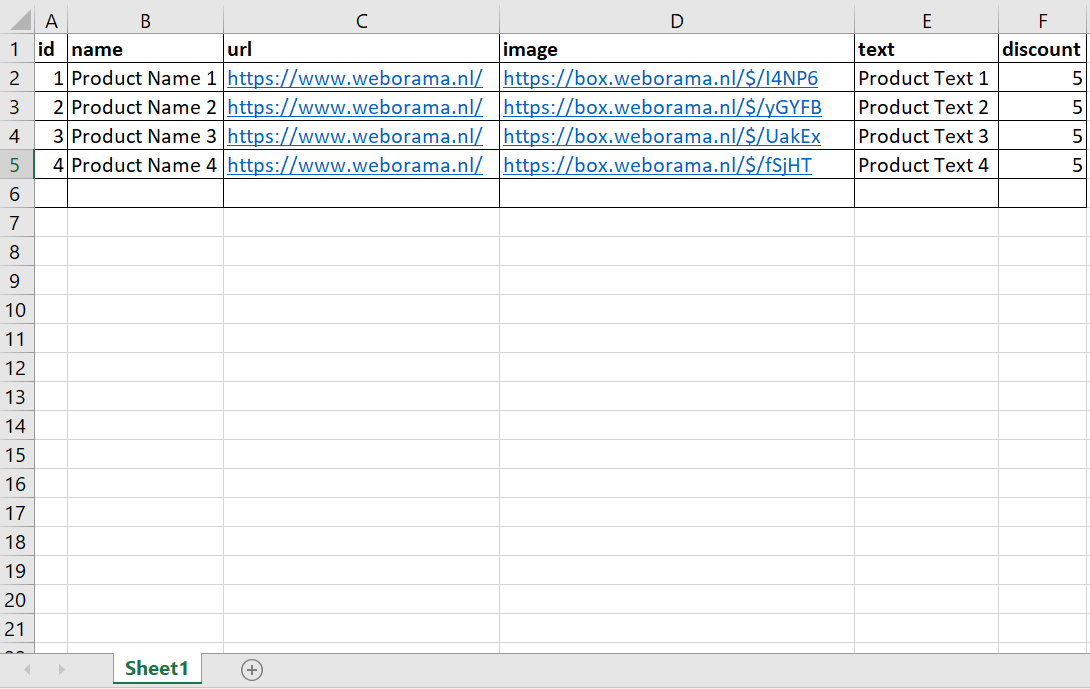The width and height of the screenshot is (1090, 689).
Task: Open image link ending yGYFB
Action: coord(662,107)
